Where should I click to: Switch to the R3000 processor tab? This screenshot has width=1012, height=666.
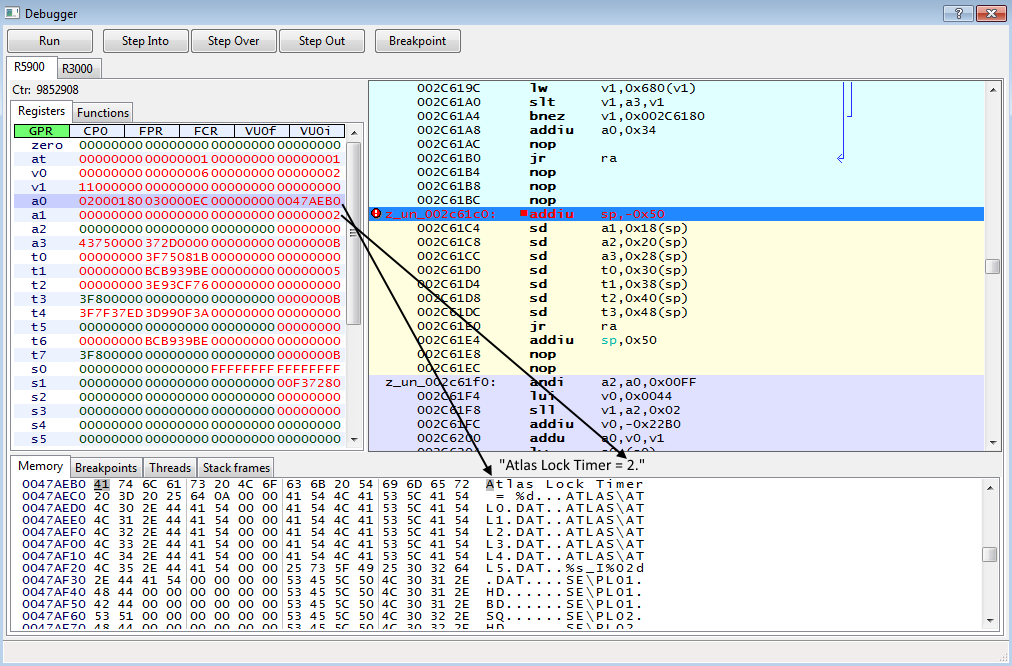78,68
